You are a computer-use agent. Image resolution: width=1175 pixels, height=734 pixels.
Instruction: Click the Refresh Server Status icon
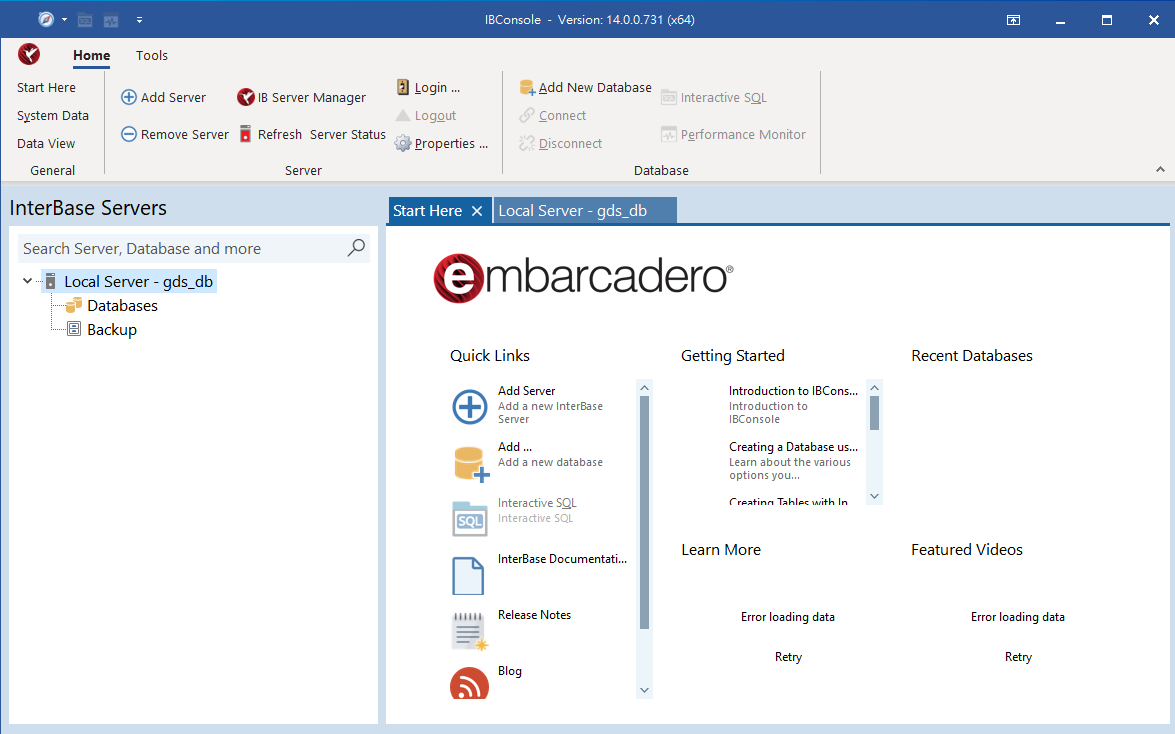(x=245, y=134)
